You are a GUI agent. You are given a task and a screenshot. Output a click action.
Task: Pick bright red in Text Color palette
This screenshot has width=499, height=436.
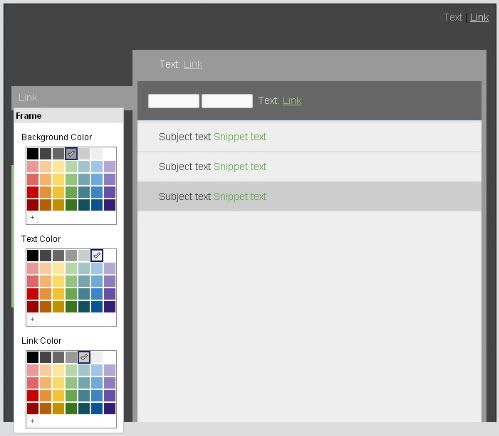pos(33,294)
